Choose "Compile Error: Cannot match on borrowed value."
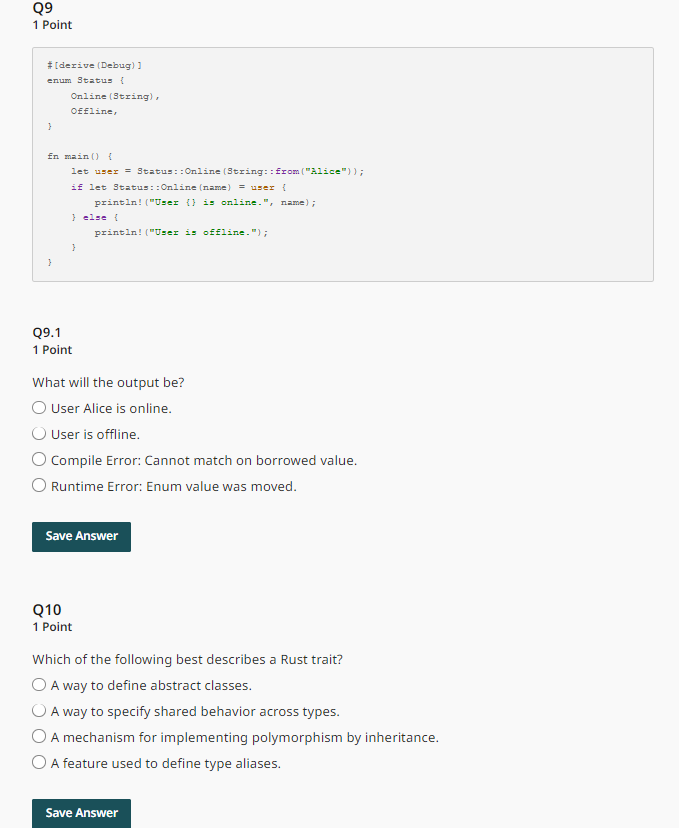Viewport: 679px width, 828px height. point(38,459)
